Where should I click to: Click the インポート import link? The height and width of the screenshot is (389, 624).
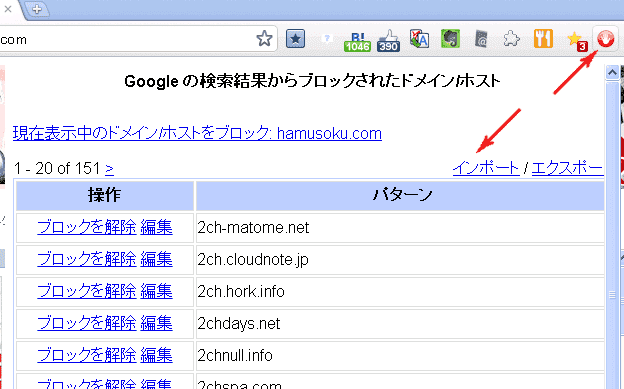(x=486, y=168)
